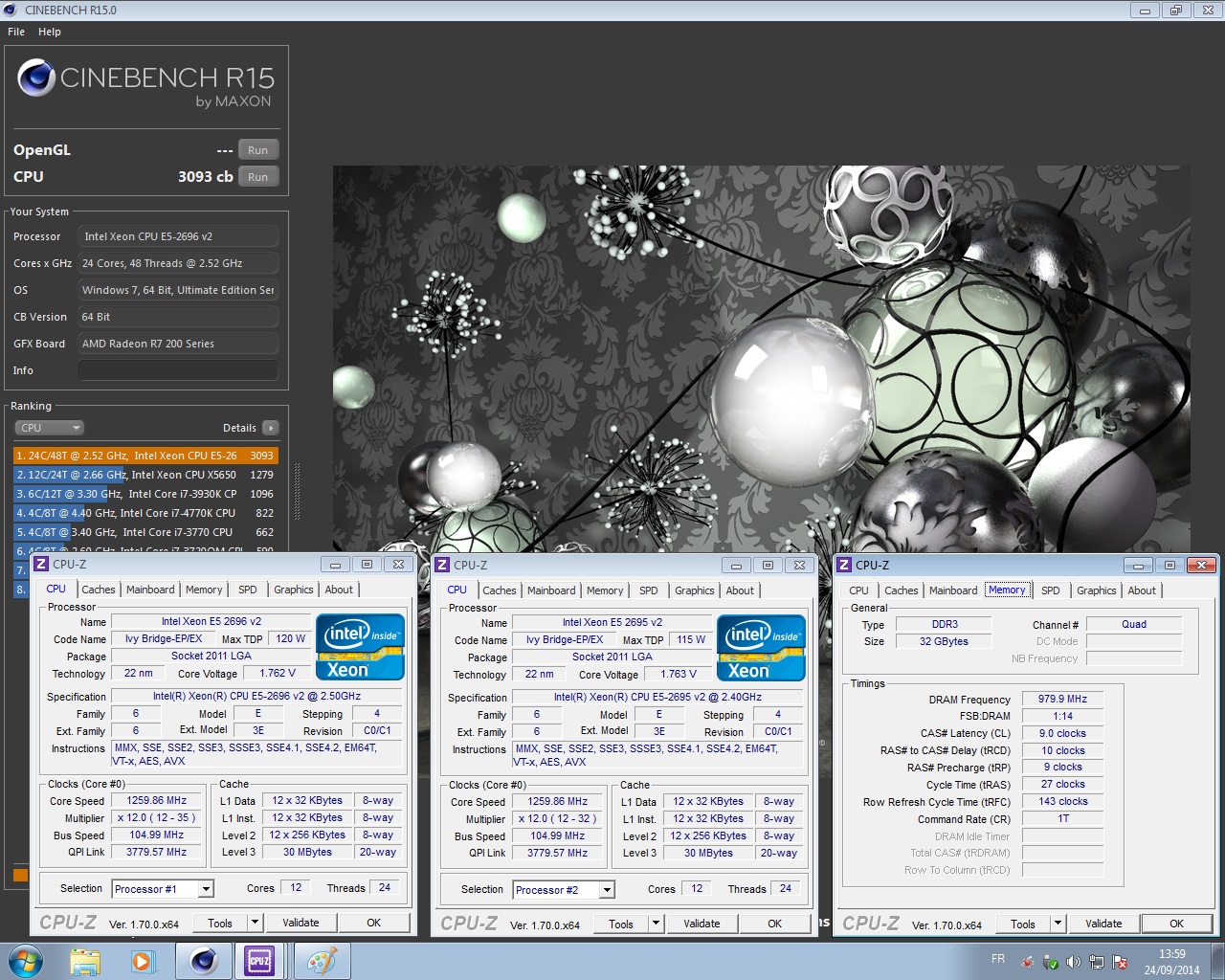Open Windows Explorer from the taskbar
The image size is (1225, 980).
[x=85, y=961]
